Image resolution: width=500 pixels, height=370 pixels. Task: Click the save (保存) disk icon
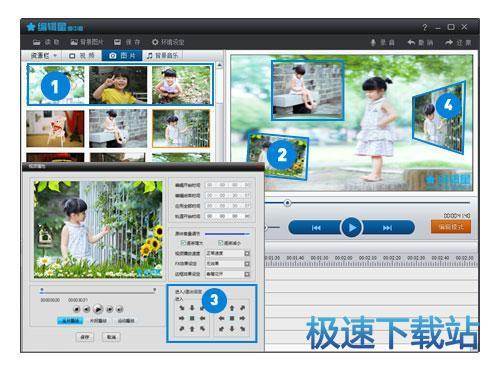point(117,42)
